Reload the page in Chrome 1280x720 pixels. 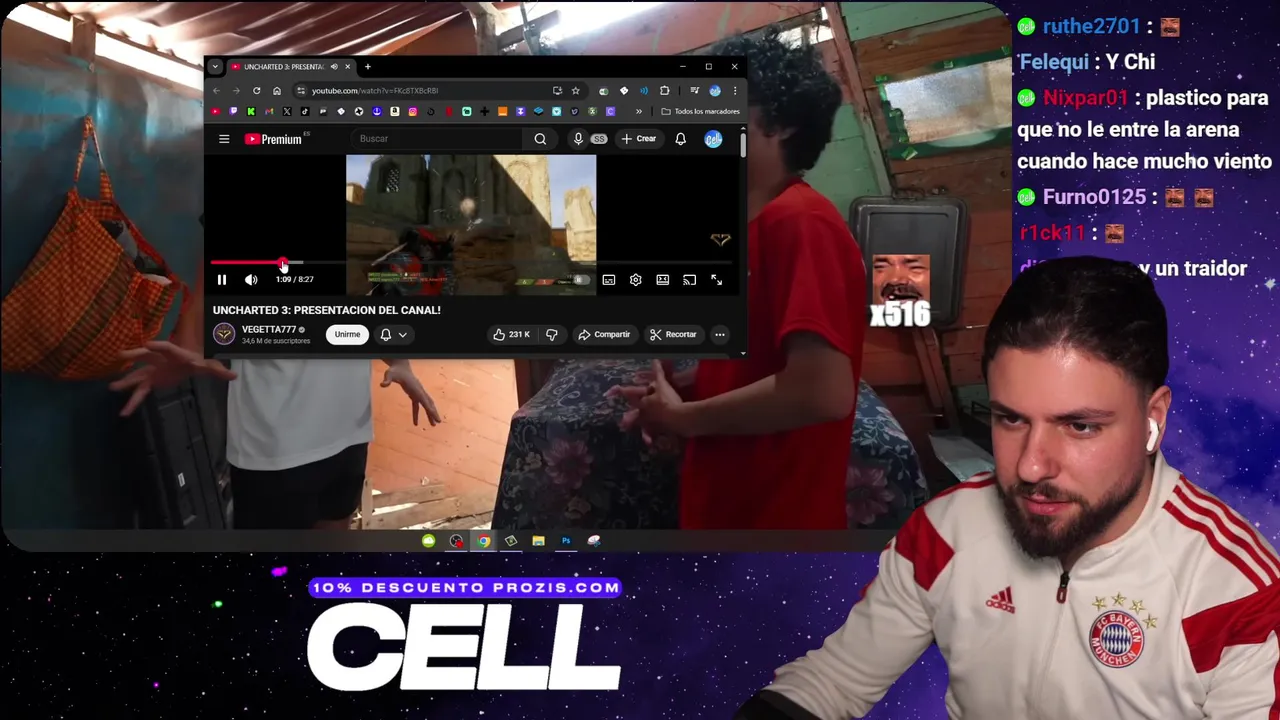tap(256, 91)
